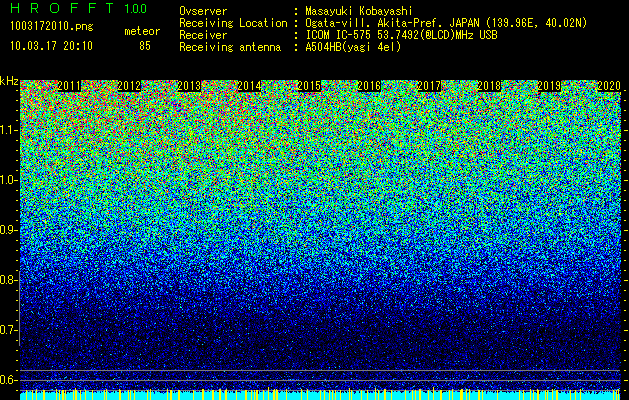Click the Ovserver field label
The width and height of the screenshot is (629, 400).
click(203, 11)
